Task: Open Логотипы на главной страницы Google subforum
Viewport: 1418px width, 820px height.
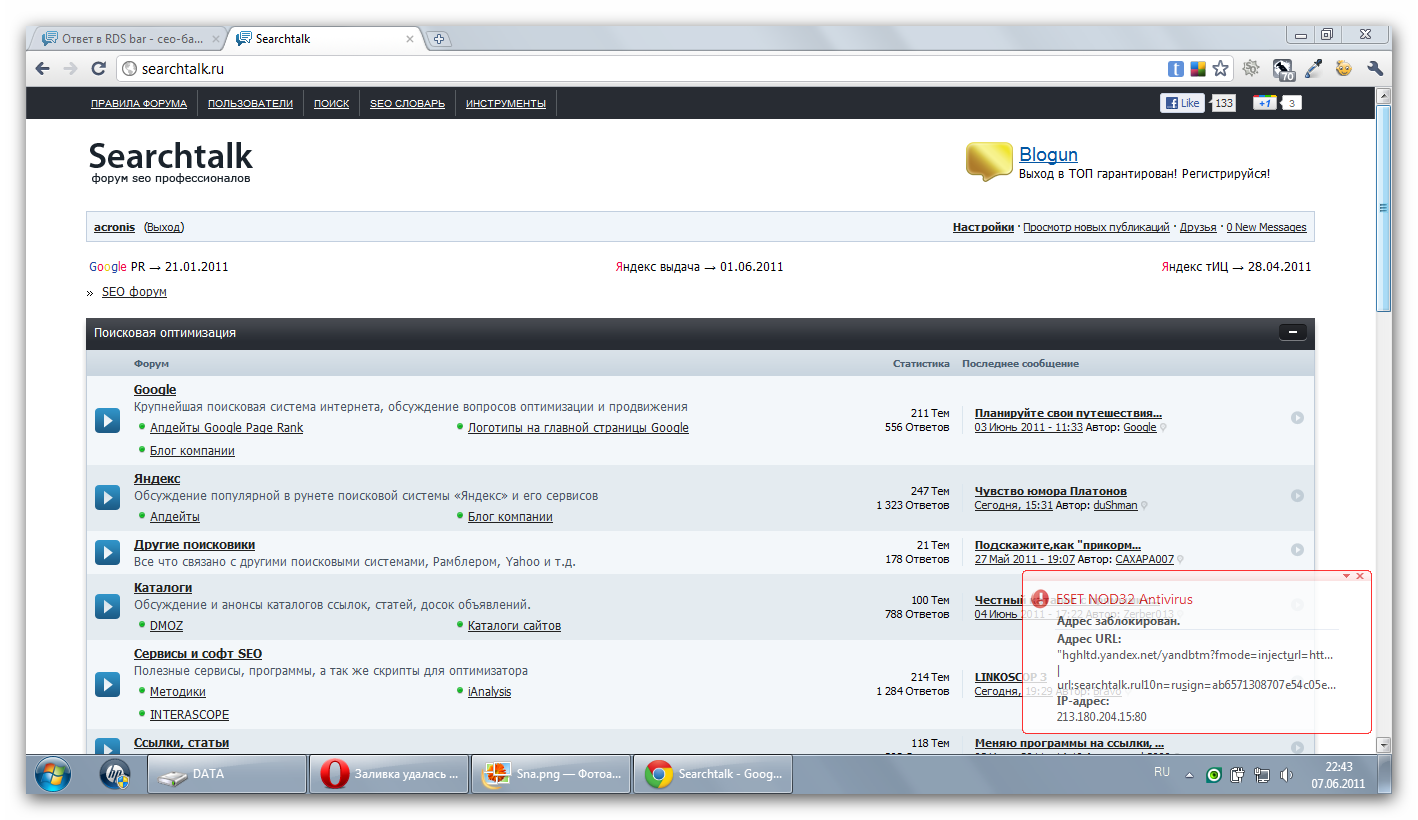Action: tap(578, 428)
